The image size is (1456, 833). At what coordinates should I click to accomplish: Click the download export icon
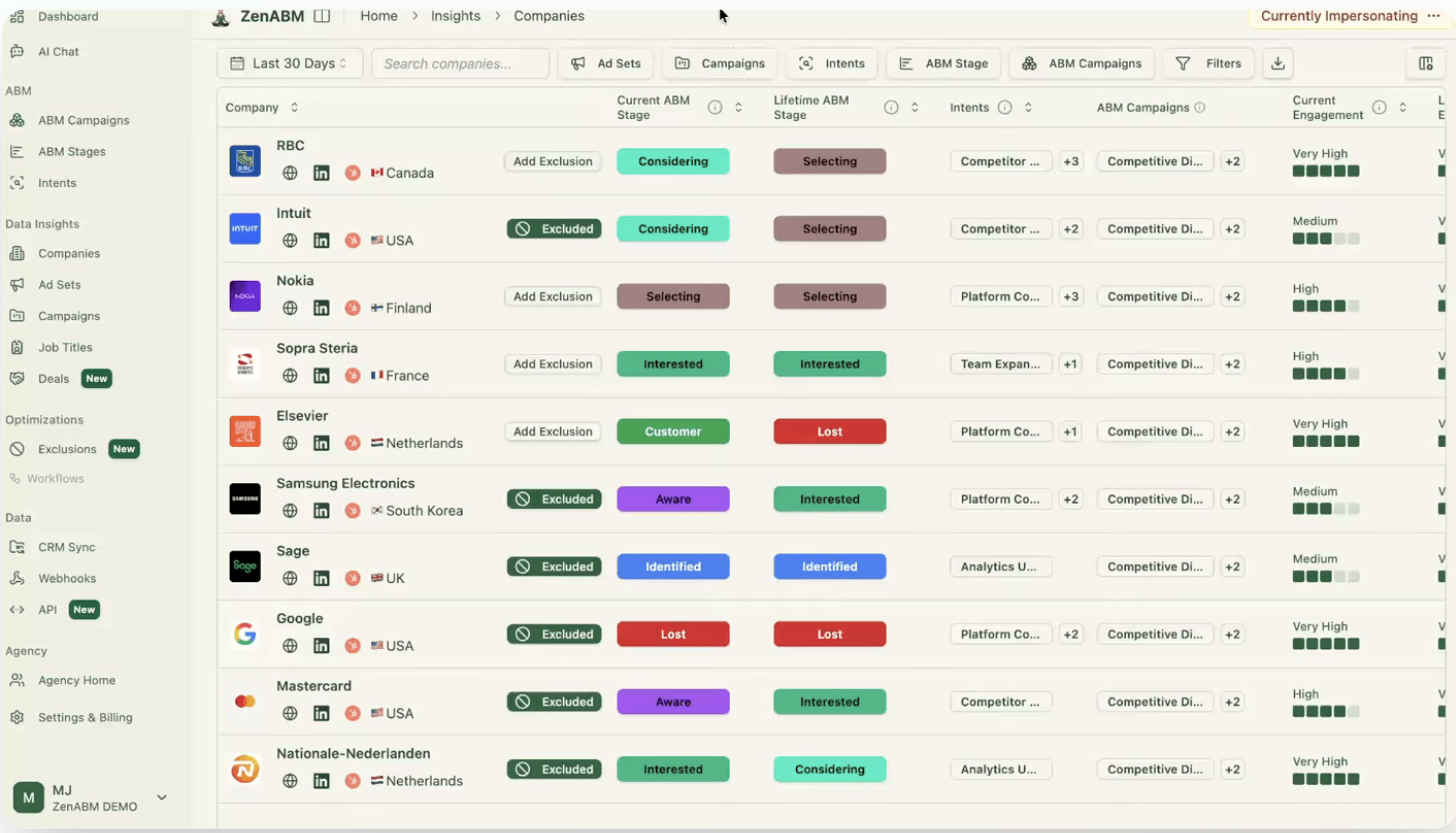(x=1277, y=63)
